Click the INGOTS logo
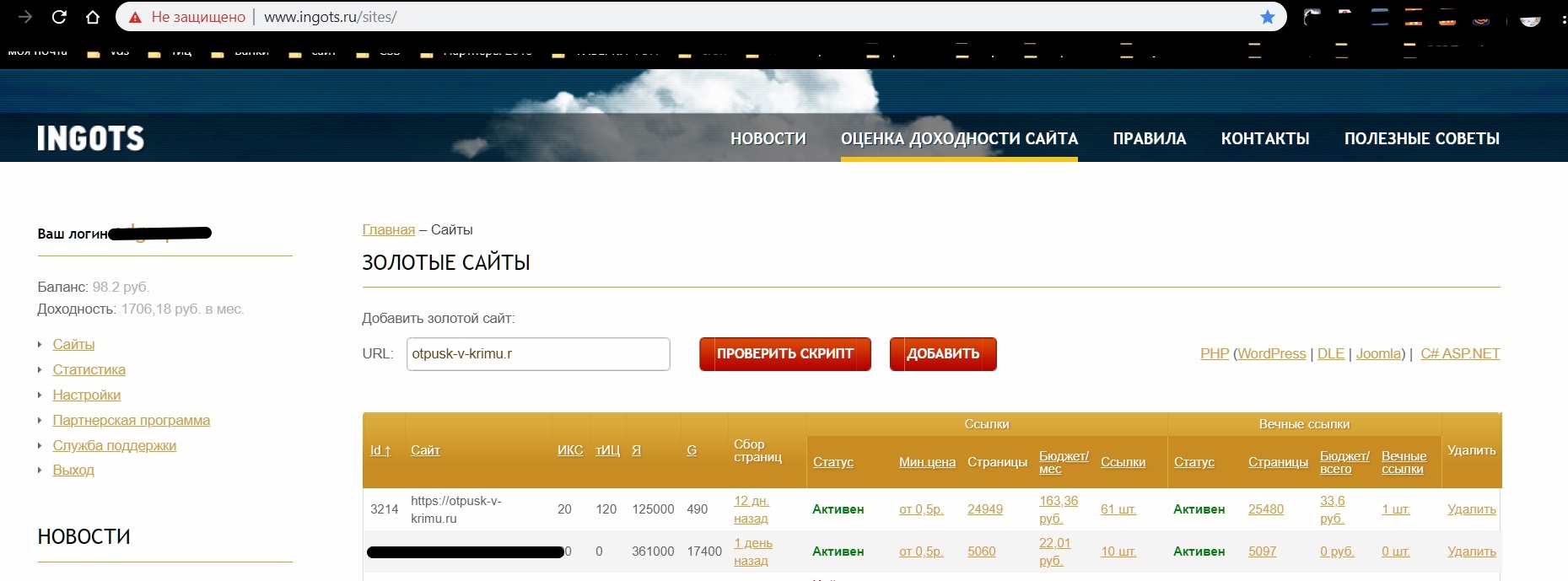Viewport: 1568px width, 581px height. tap(91, 138)
